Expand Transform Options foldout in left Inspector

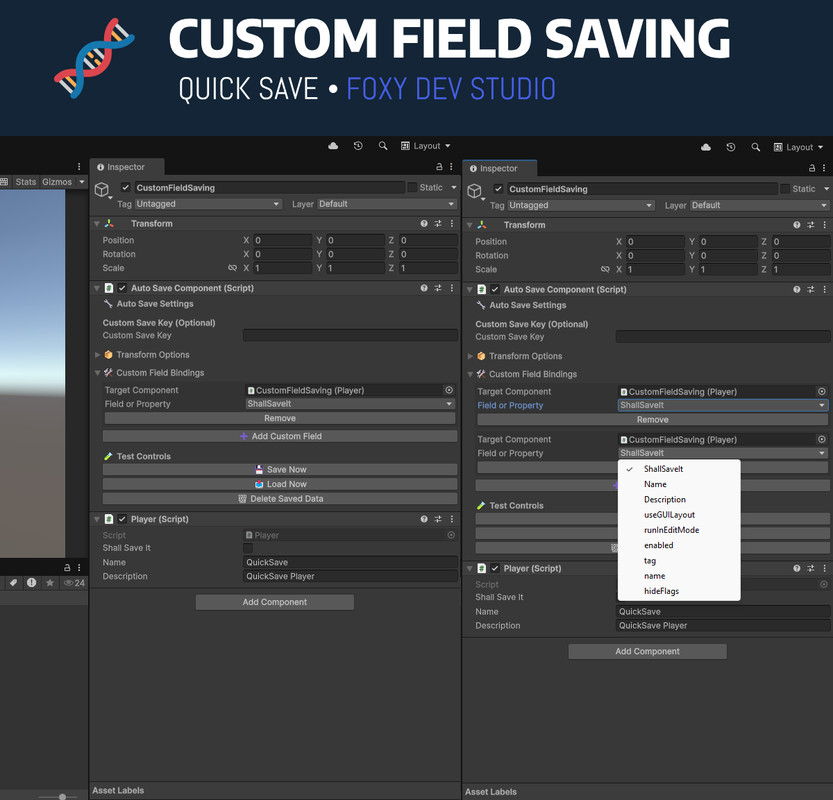click(97, 355)
